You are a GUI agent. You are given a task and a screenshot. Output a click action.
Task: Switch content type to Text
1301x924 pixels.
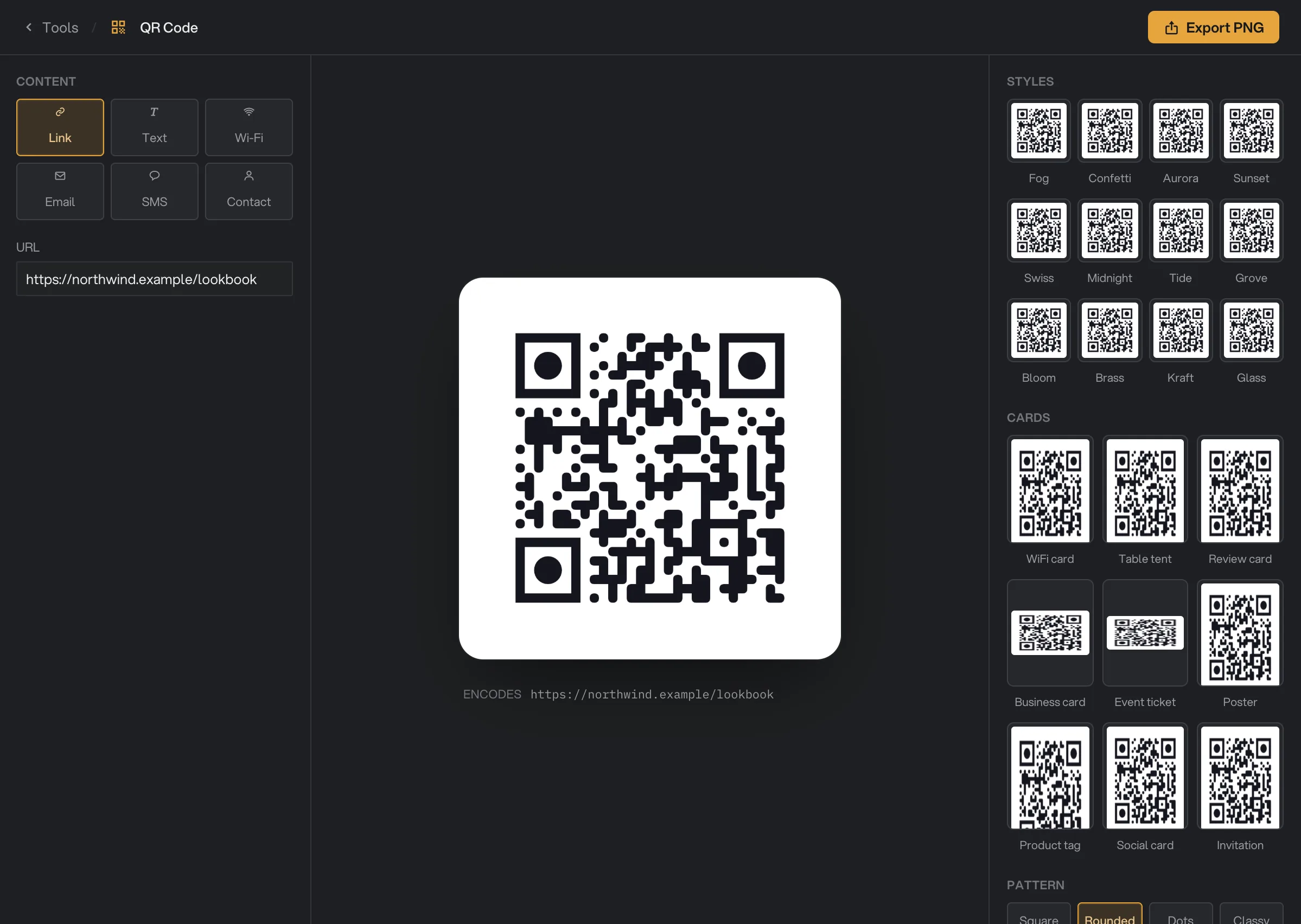pyautogui.click(x=154, y=127)
